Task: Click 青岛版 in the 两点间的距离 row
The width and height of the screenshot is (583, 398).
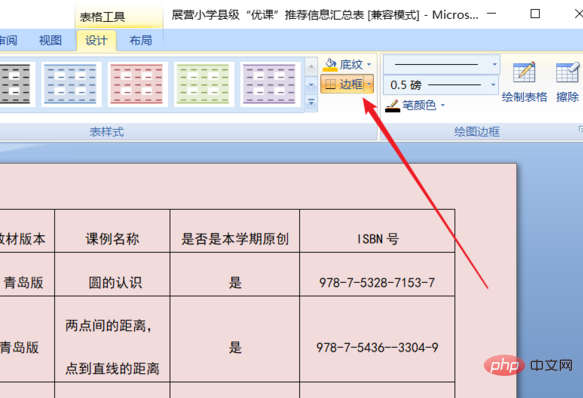Action: click(x=19, y=347)
